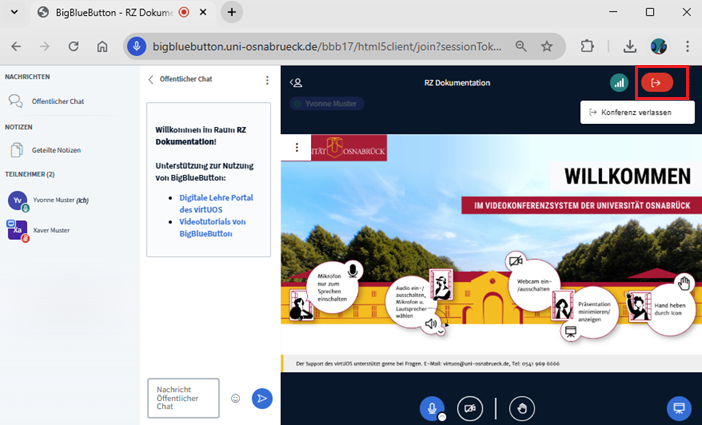Close the BigBlueButton tab
702x425 pixels.
tap(203, 13)
